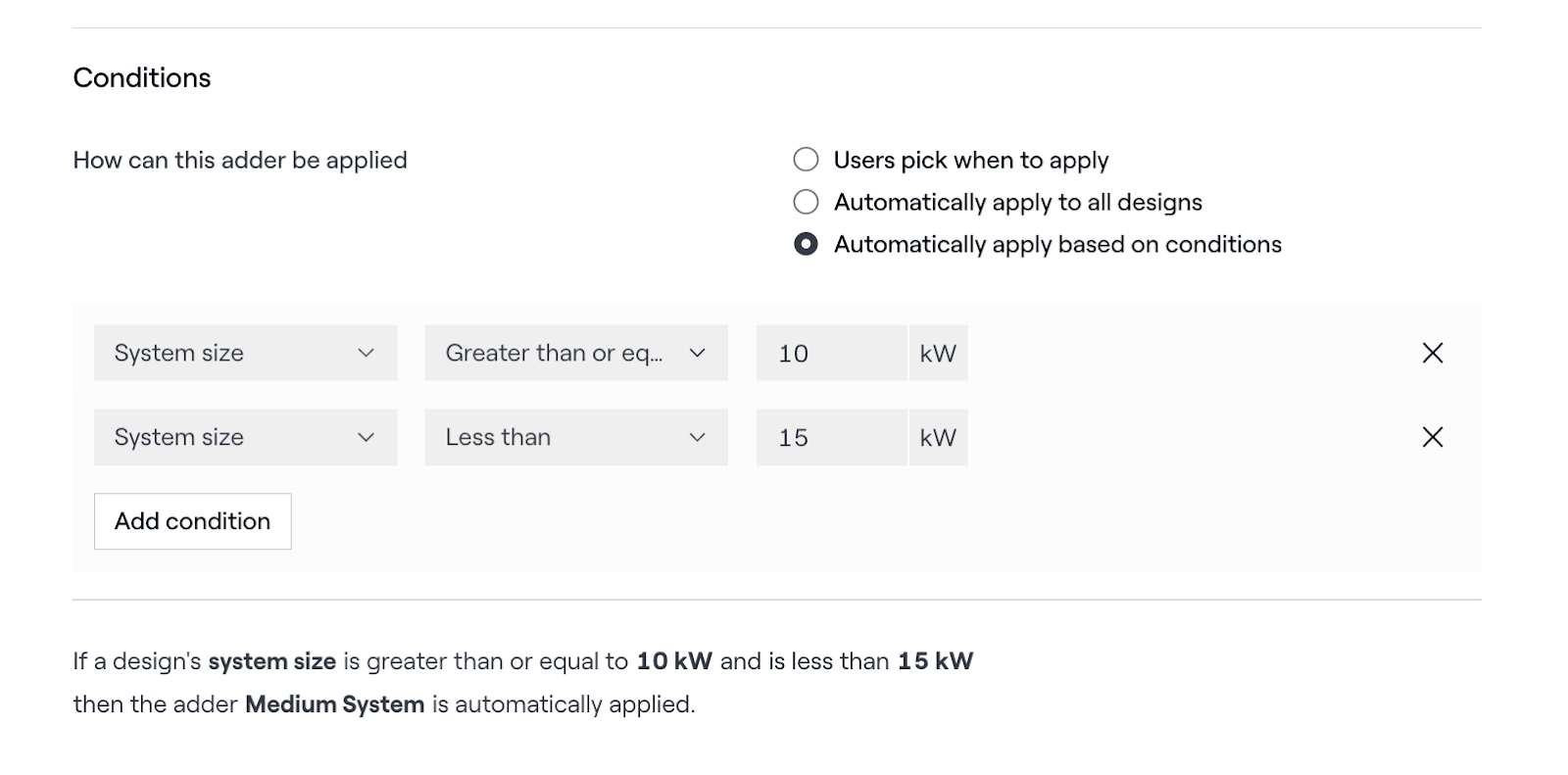The width and height of the screenshot is (1568, 775).
Task: Select 'Users pick when to apply' option
Action: (x=806, y=160)
